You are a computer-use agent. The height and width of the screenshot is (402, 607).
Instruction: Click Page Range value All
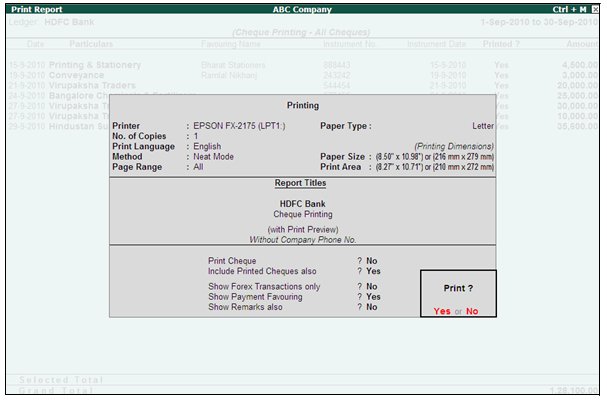pyautogui.click(x=198, y=167)
